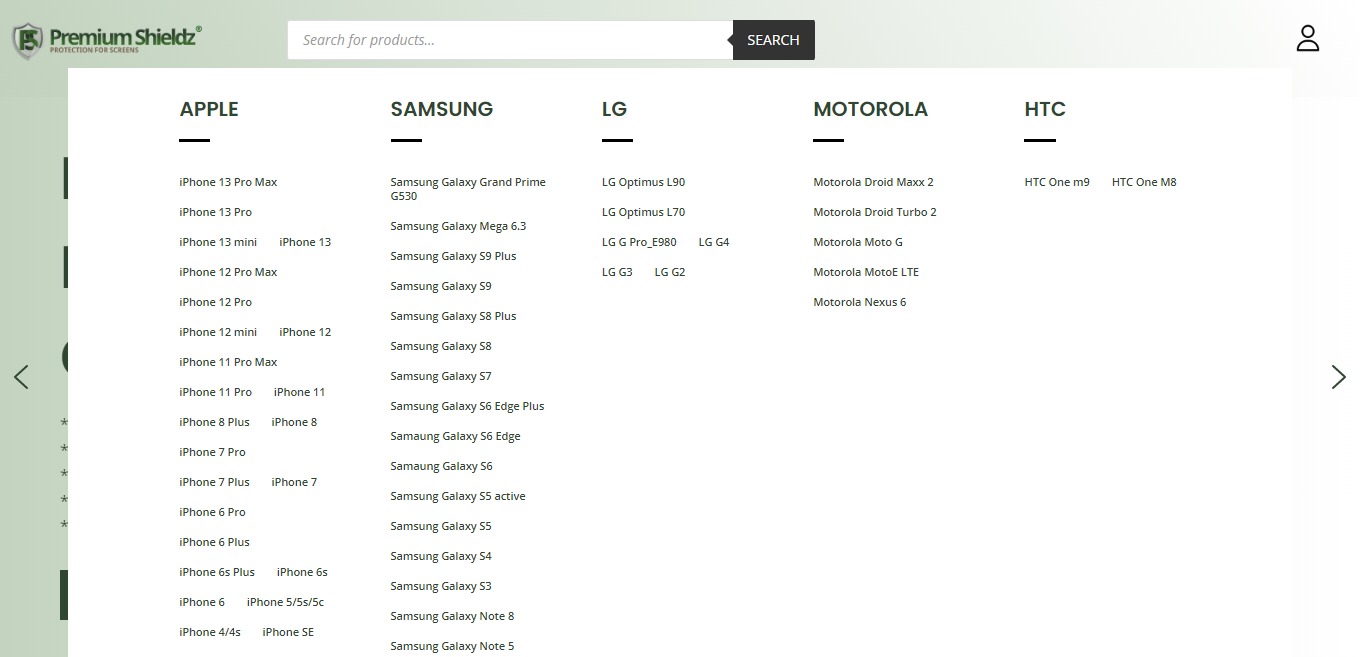Open Samsung Galaxy S9 Plus link

pyautogui.click(x=453, y=256)
